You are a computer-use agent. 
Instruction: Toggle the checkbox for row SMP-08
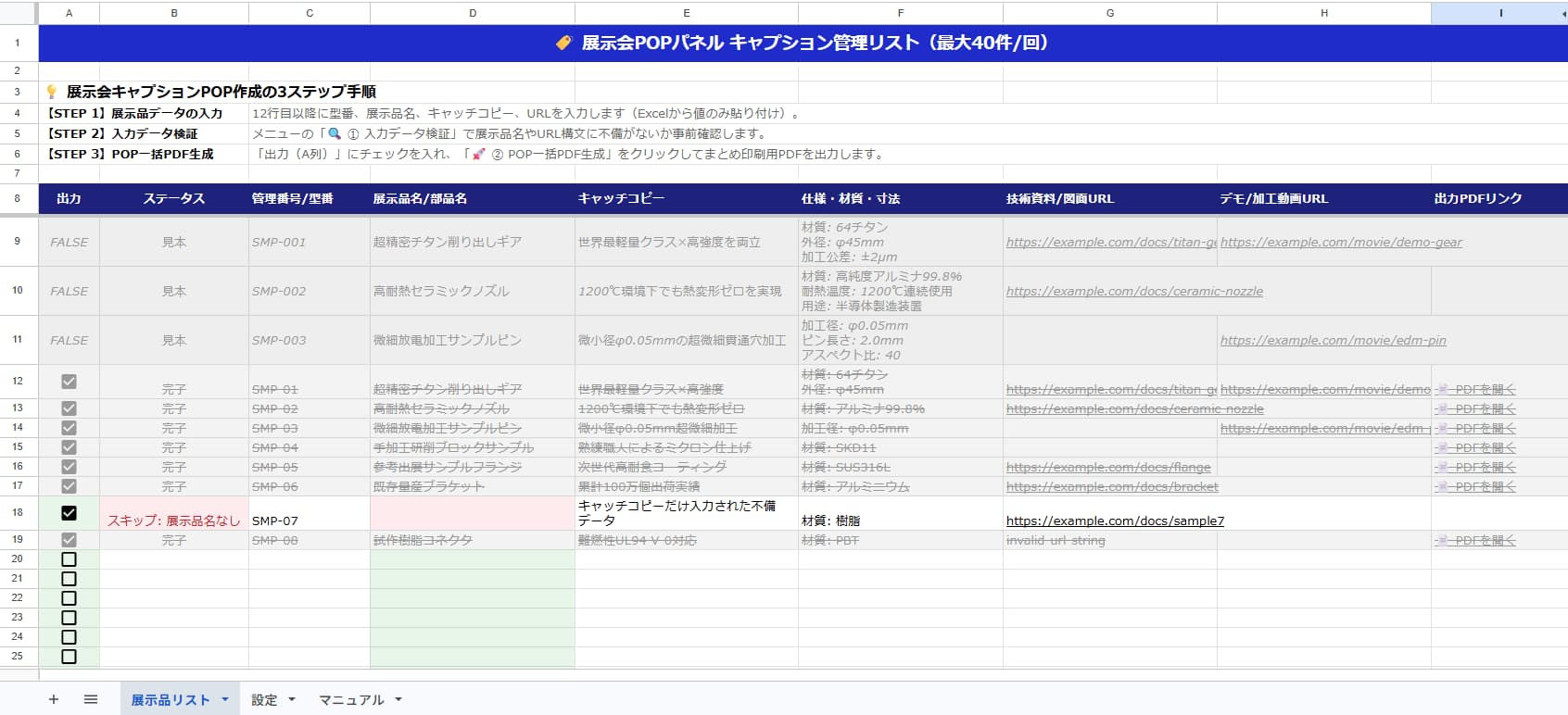69,540
